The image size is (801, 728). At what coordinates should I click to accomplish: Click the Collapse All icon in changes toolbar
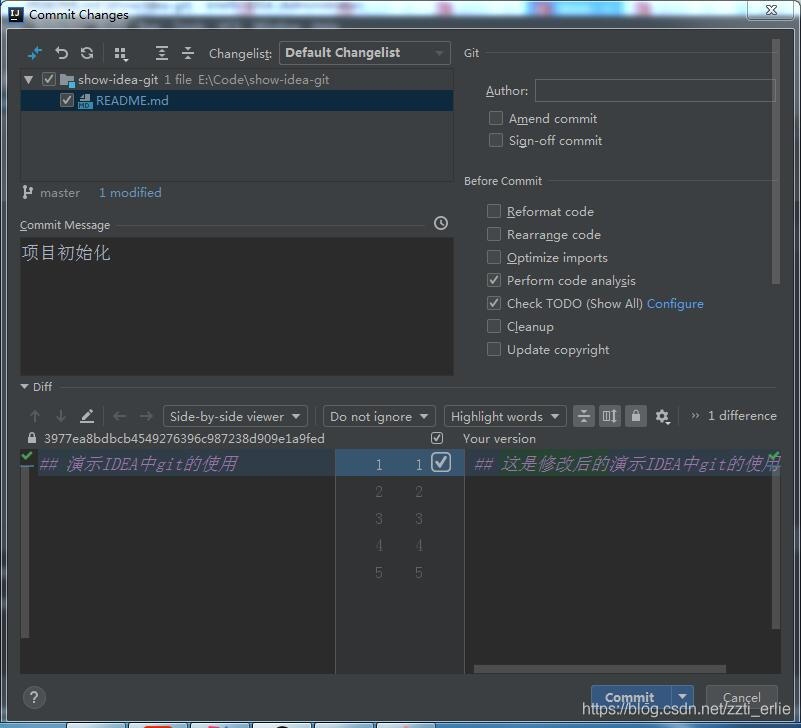pos(187,53)
